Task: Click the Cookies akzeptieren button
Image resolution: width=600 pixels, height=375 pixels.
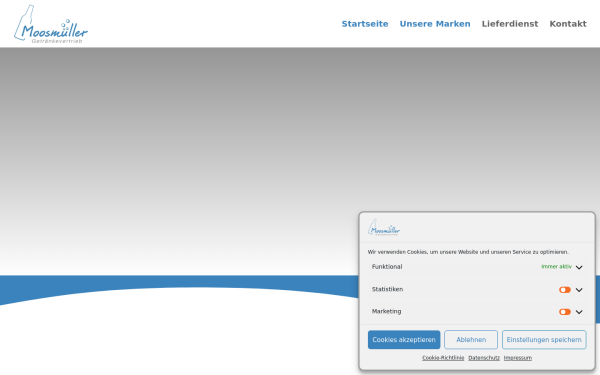Action: click(404, 340)
